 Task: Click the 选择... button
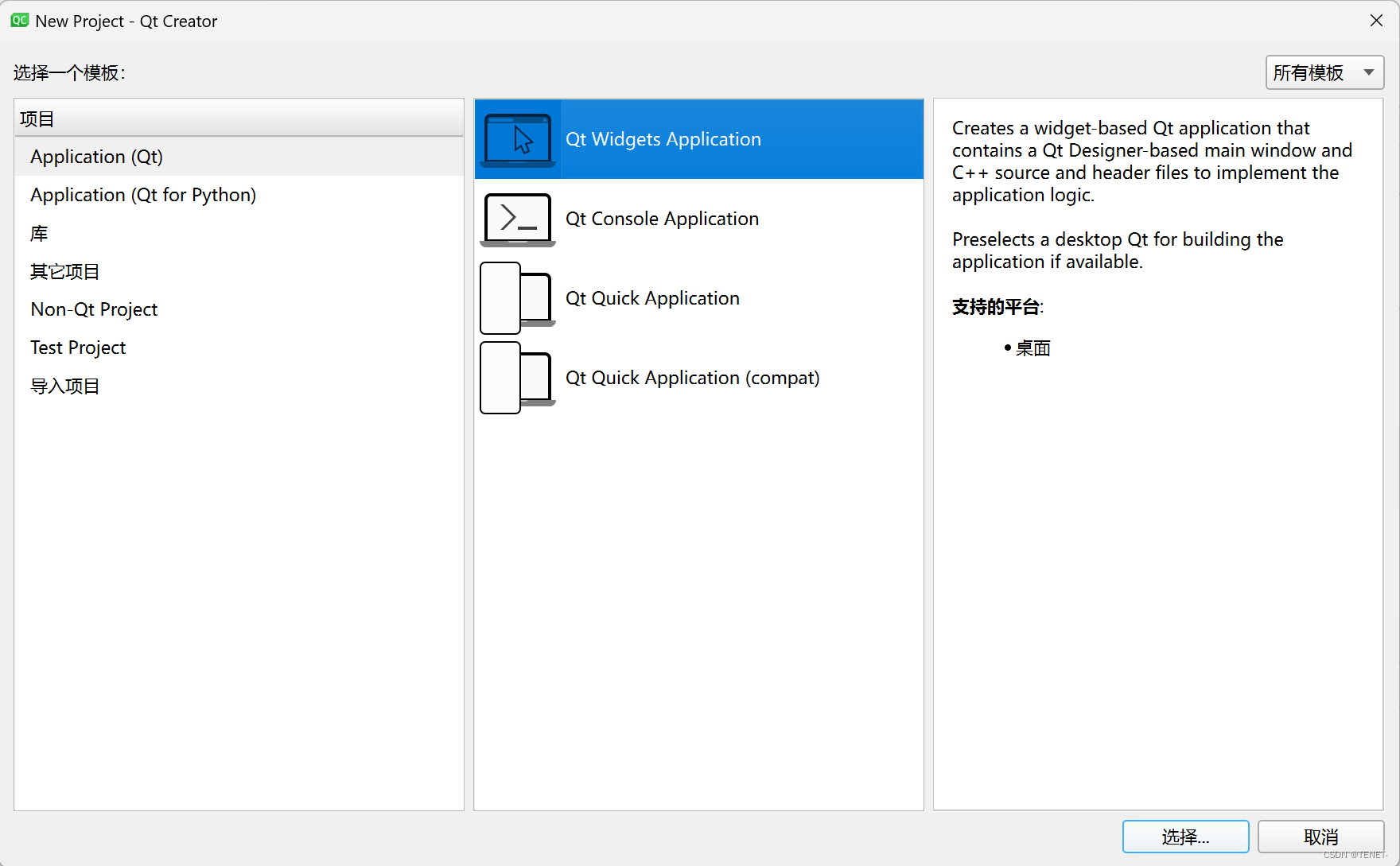1185,837
